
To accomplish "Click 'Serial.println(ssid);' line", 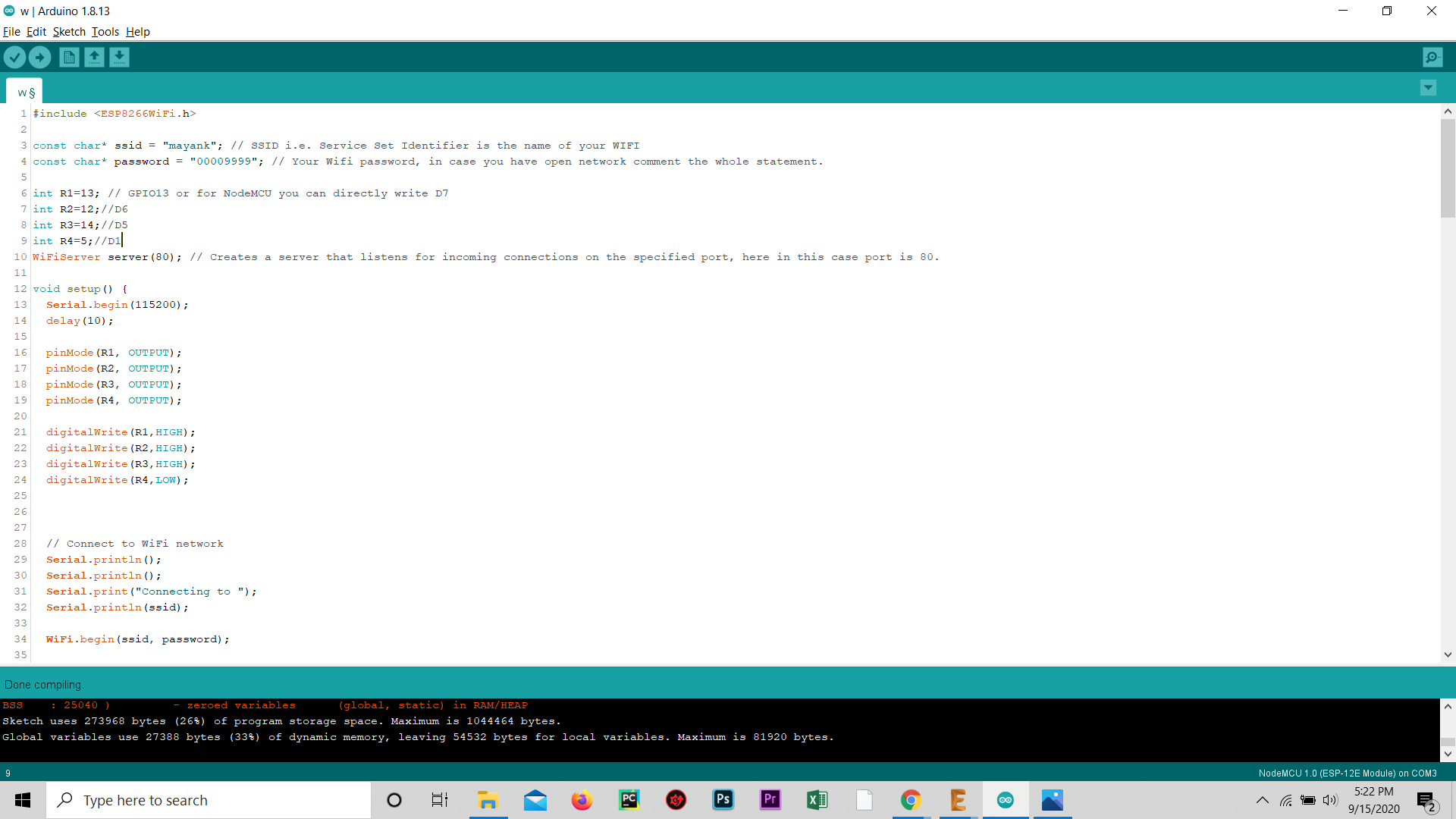I will pos(117,607).
